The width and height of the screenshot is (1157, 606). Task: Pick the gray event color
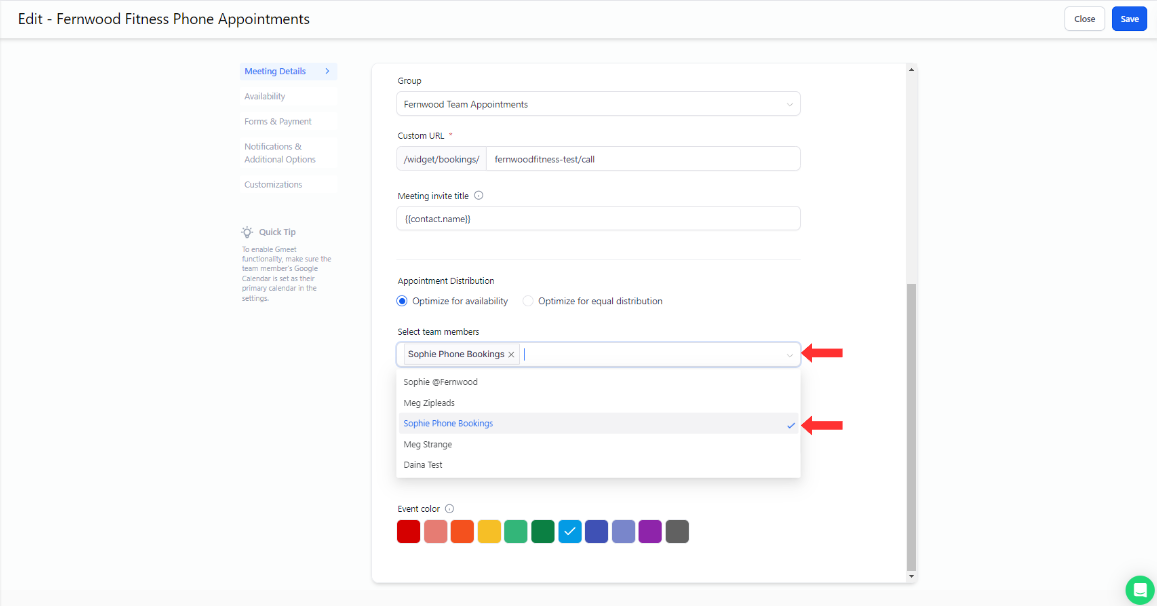point(677,531)
